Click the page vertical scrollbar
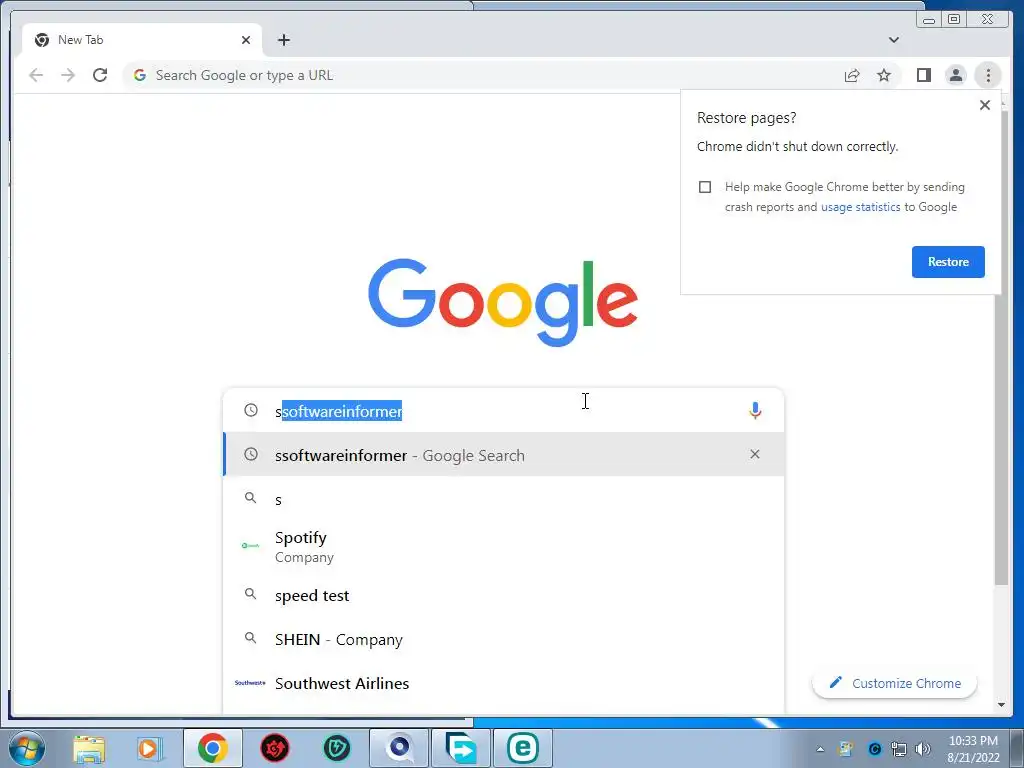The image size is (1024, 768). point(1001,346)
